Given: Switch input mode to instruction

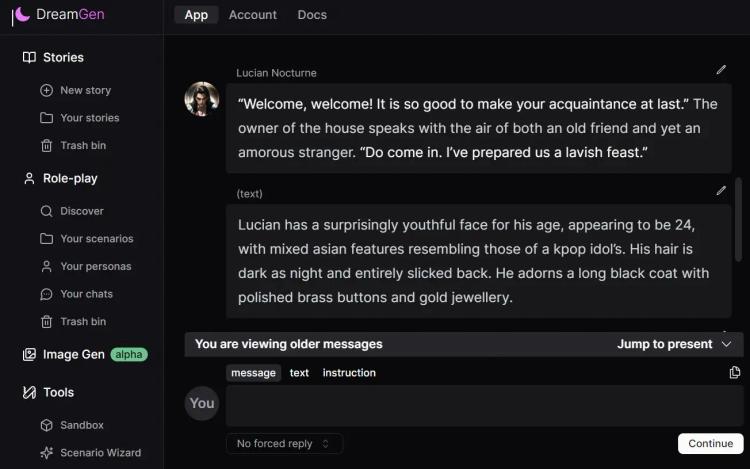Looking at the screenshot, I should click(349, 373).
